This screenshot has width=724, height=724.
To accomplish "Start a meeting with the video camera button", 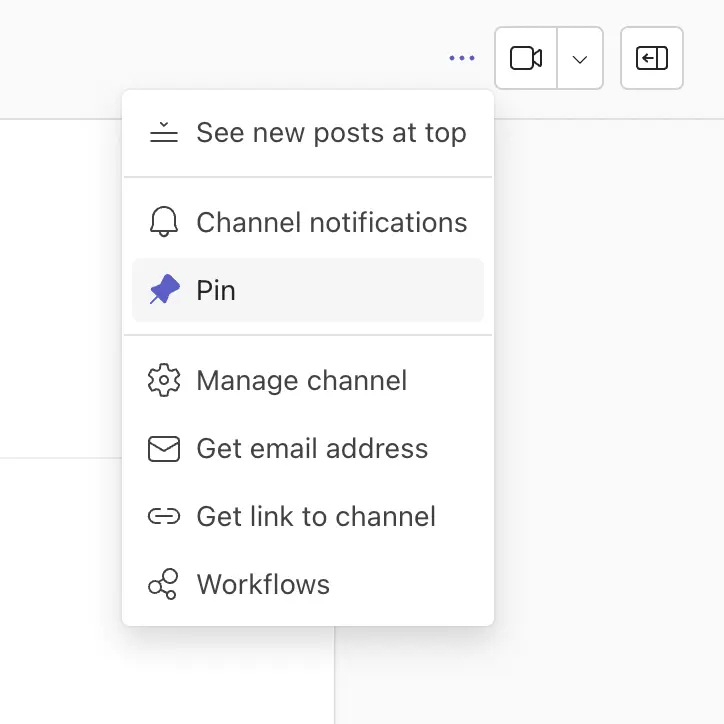I will (526, 59).
